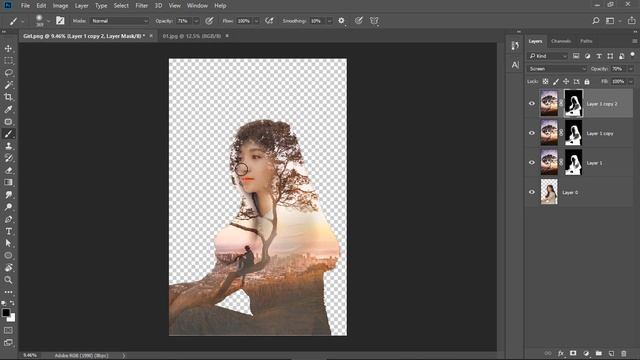This screenshot has height=360, width=640.
Task: Open the Flow value dropdown
Action: click(x=257, y=21)
